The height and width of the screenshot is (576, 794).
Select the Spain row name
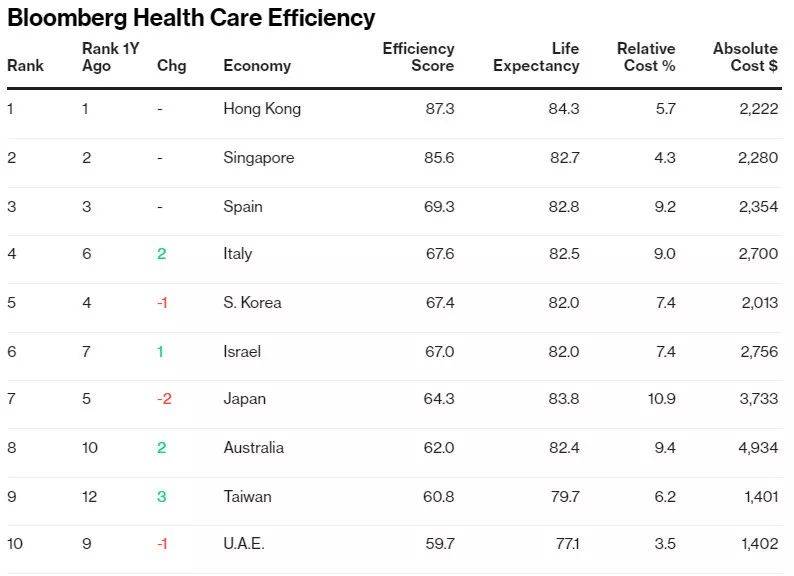point(243,207)
